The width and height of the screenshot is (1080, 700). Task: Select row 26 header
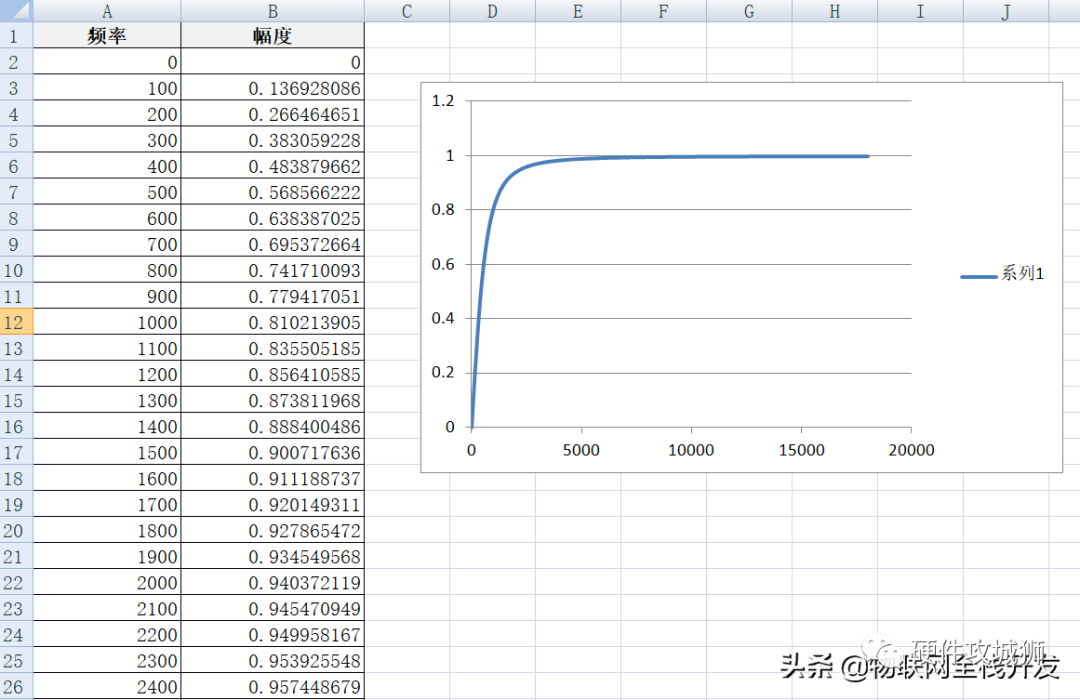[x=16, y=687]
